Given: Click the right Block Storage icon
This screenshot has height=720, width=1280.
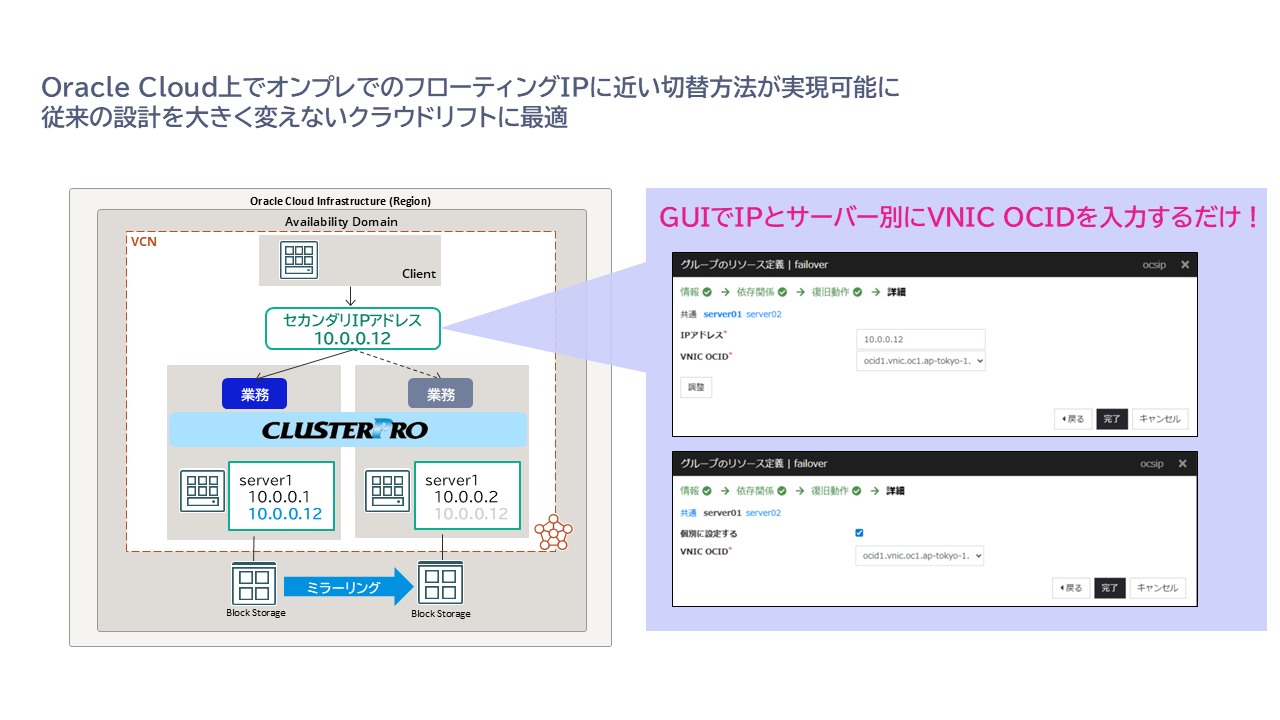Looking at the screenshot, I should [440, 584].
